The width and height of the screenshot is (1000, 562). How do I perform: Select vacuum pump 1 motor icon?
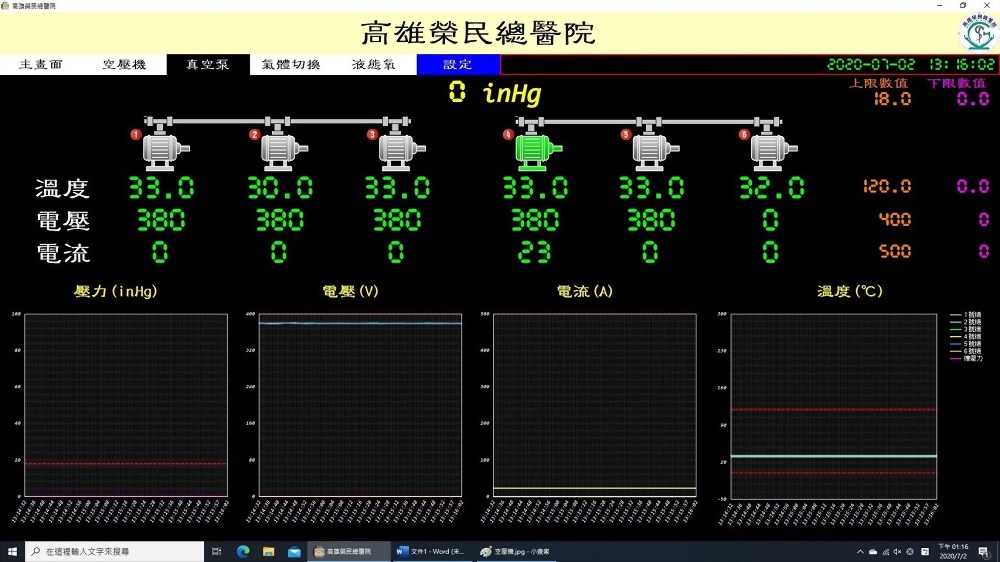pos(165,152)
